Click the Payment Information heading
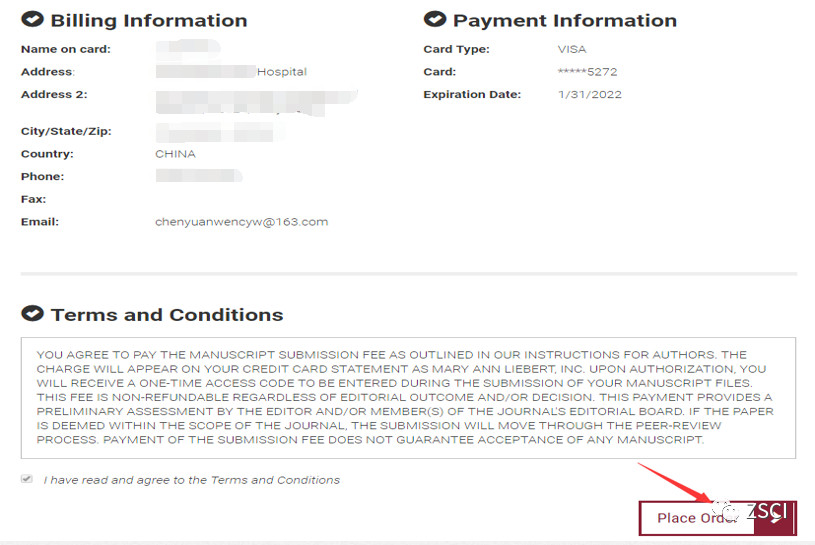 [564, 20]
